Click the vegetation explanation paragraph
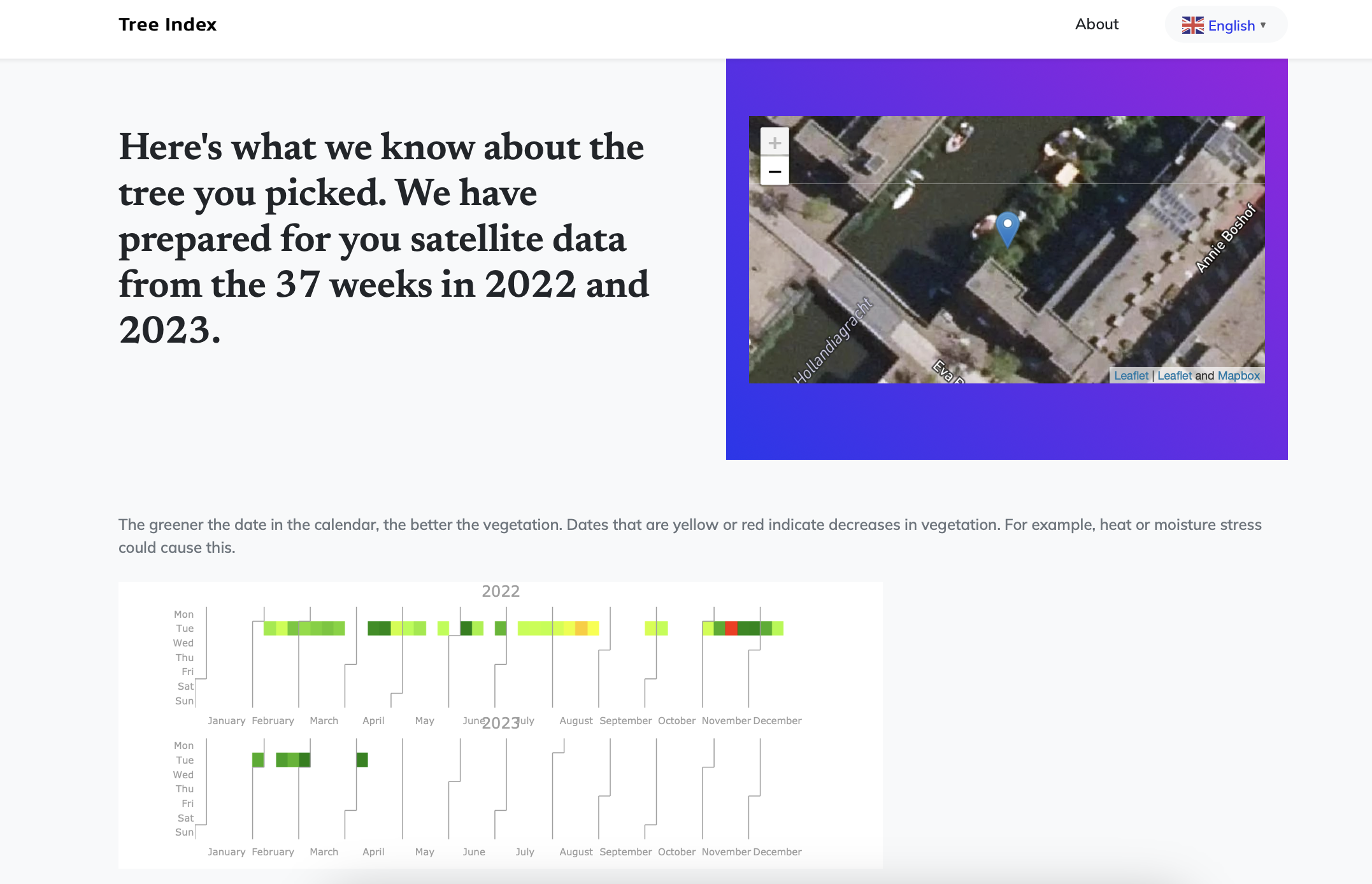This screenshot has height=884, width=1372. 690,536
